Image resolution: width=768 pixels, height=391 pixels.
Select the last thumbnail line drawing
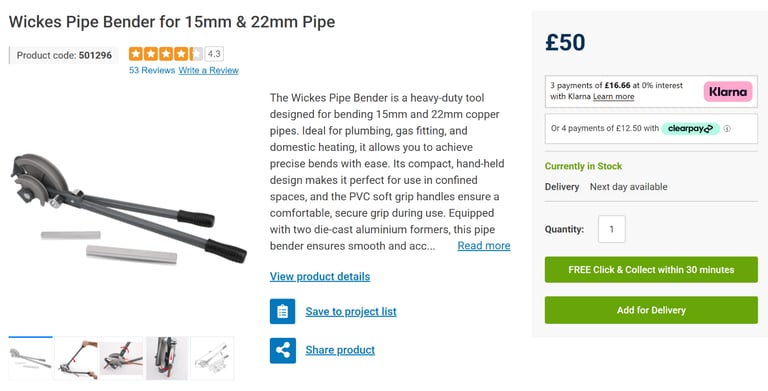click(x=212, y=359)
